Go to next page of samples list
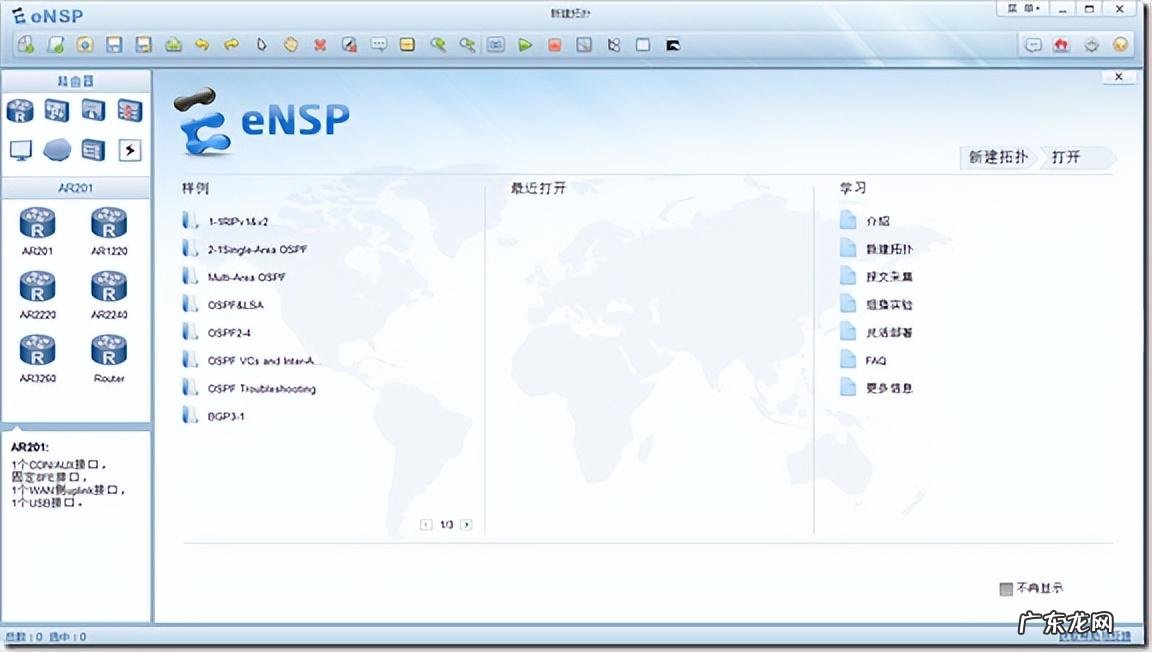 click(466, 524)
